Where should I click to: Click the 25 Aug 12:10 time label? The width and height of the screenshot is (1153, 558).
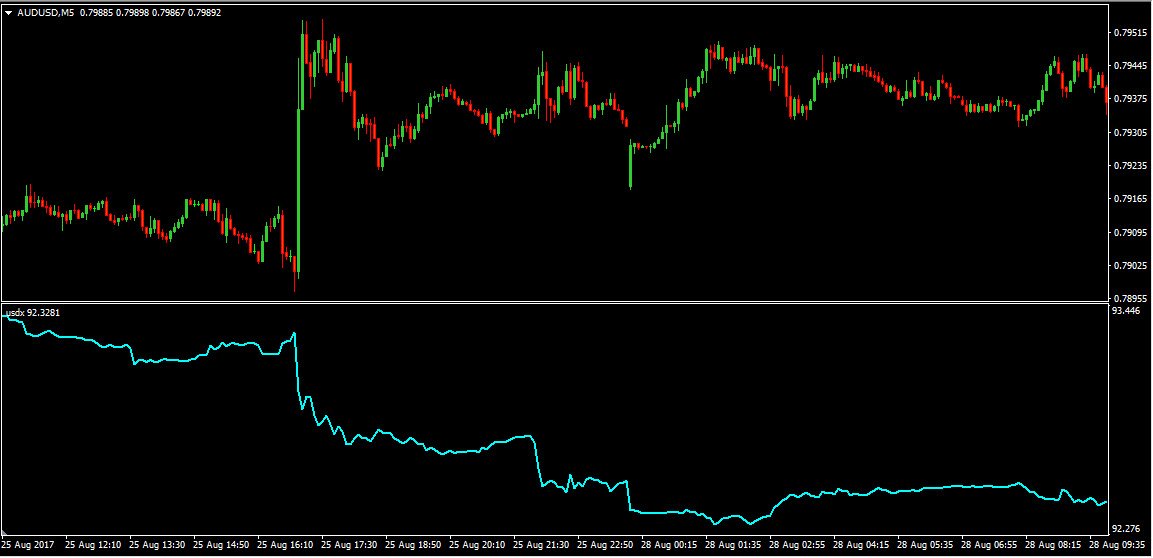click(93, 546)
